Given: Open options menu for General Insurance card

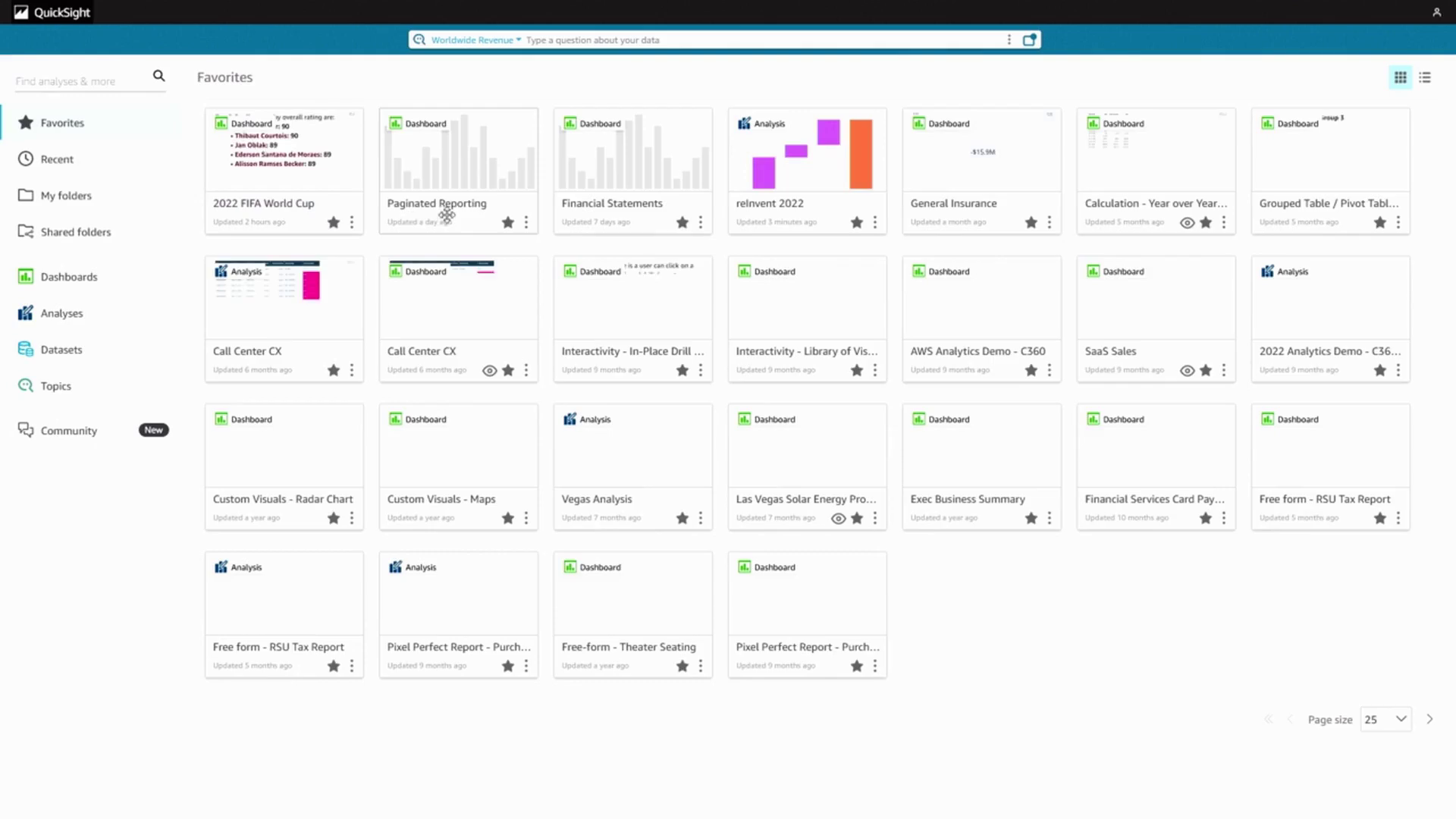Looking at the screenshot, I should pyautogui.click(x=1050, y=222).
